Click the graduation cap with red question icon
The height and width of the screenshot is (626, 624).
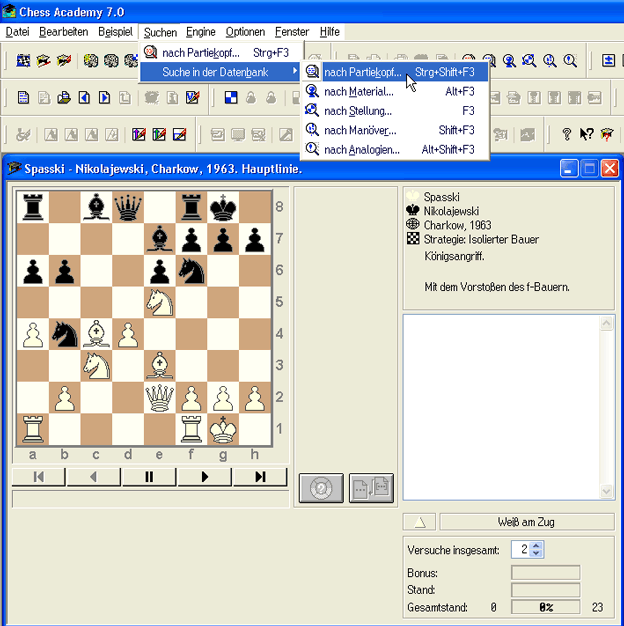tap(607, 135)
